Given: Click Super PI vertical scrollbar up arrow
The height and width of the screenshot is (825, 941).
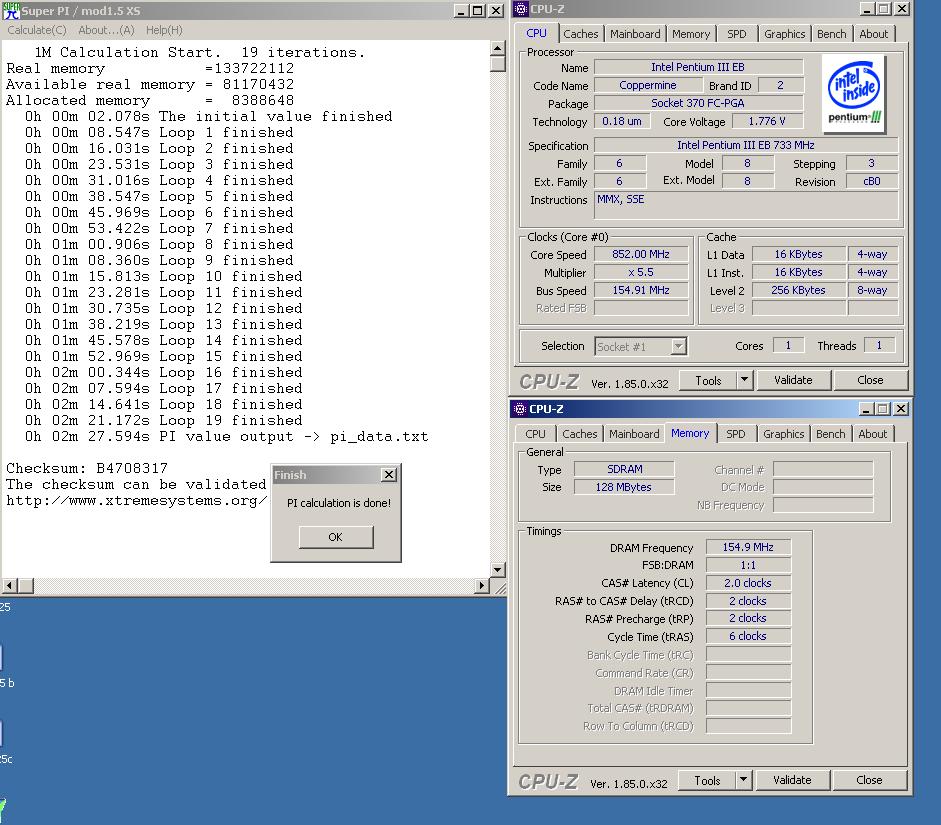Looking at the screenshot, I should (x=498, y=47).
